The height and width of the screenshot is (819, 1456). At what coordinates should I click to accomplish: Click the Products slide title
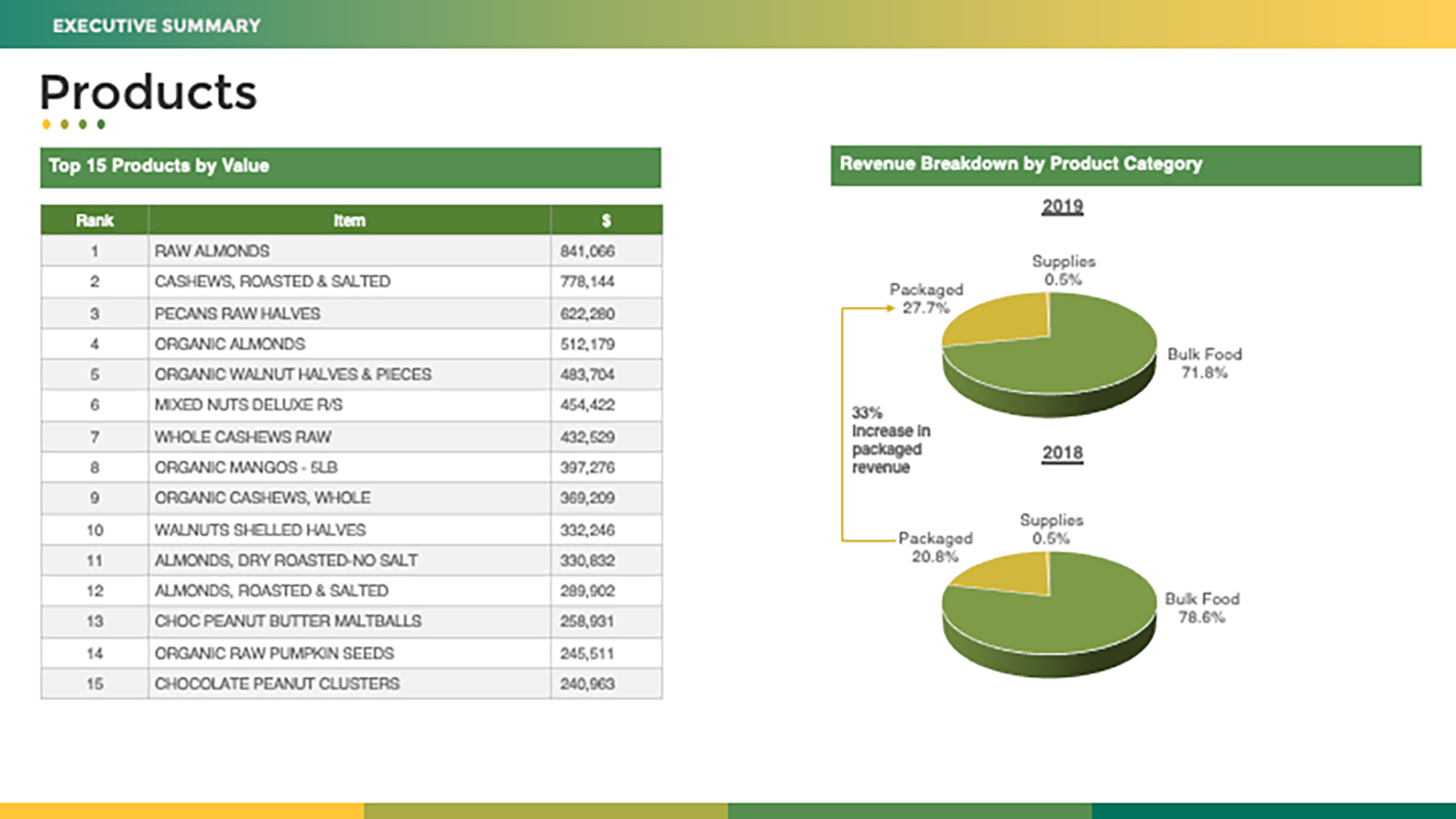click(148, 93)
